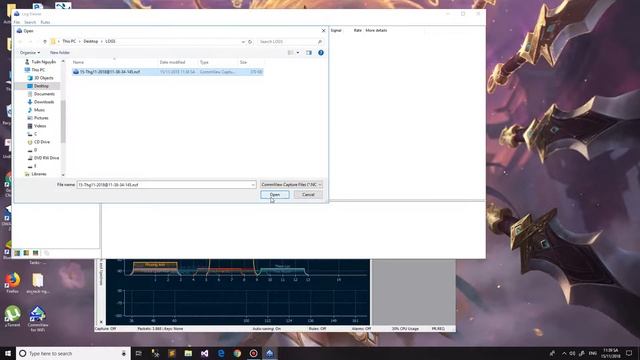Click the CommView taskbar icon
The width and height of the screenshot is (640, 360).
pos(270,353)
